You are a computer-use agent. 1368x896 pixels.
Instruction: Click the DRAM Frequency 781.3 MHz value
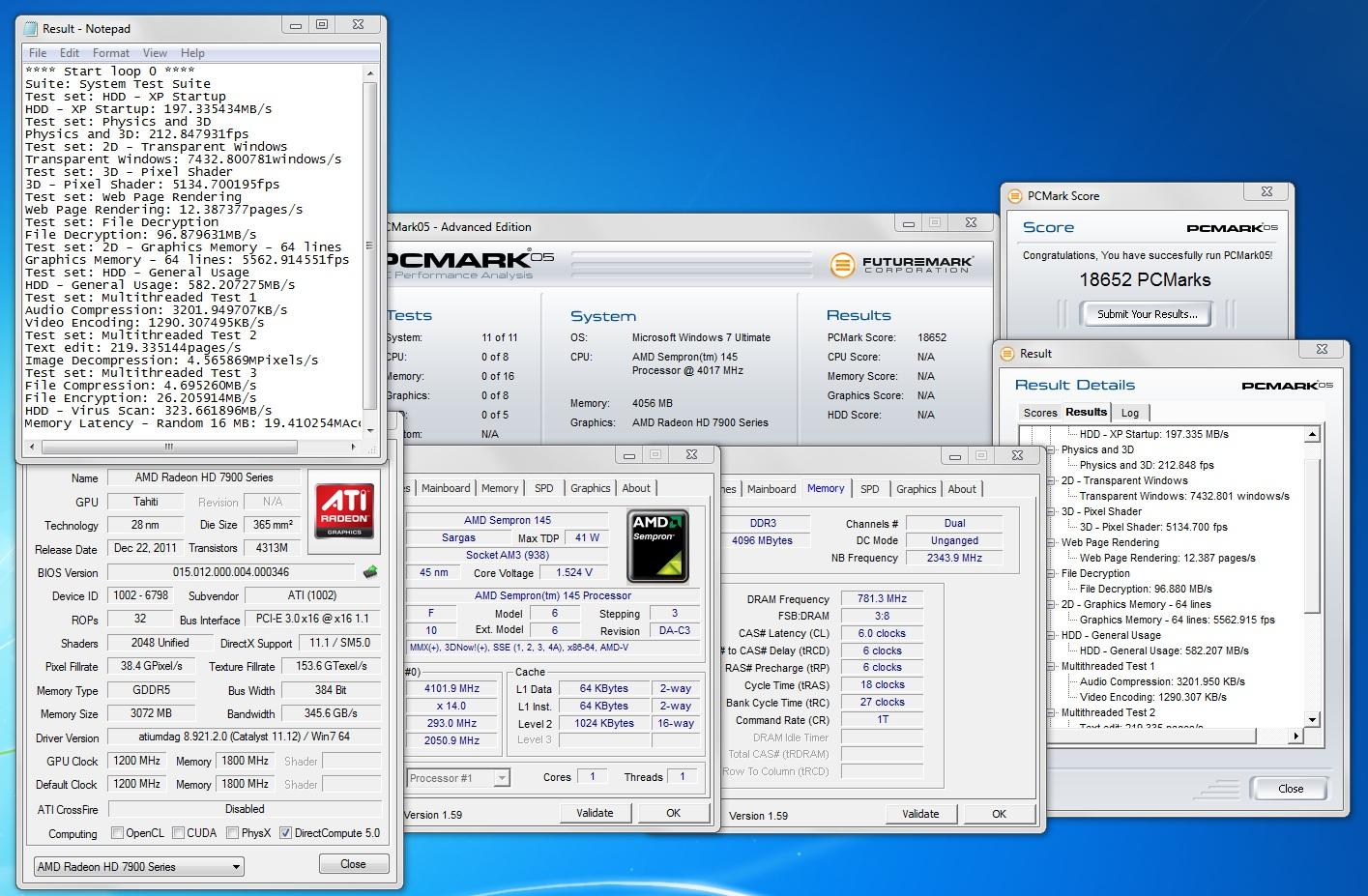882,599
